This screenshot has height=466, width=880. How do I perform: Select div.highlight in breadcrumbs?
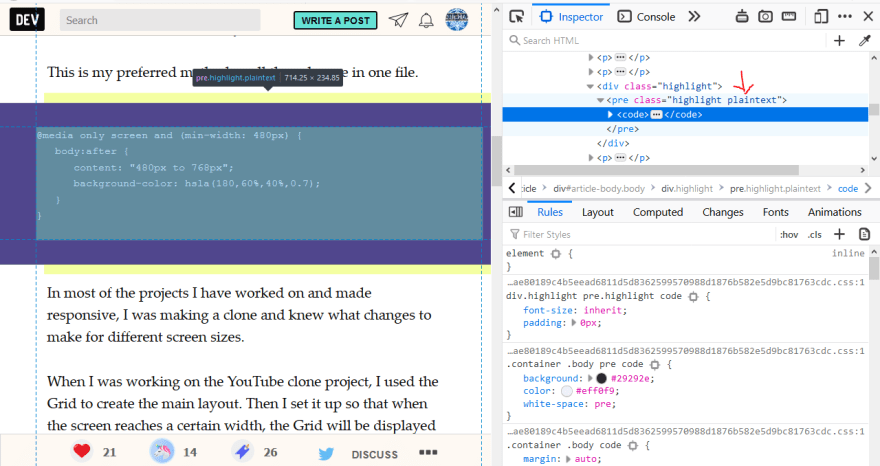coord(687,189)
